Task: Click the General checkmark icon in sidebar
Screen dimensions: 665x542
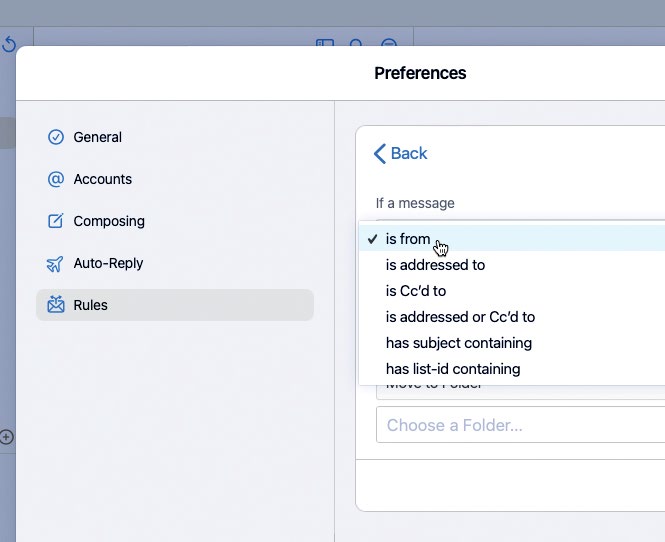Action: pos(56,137)
